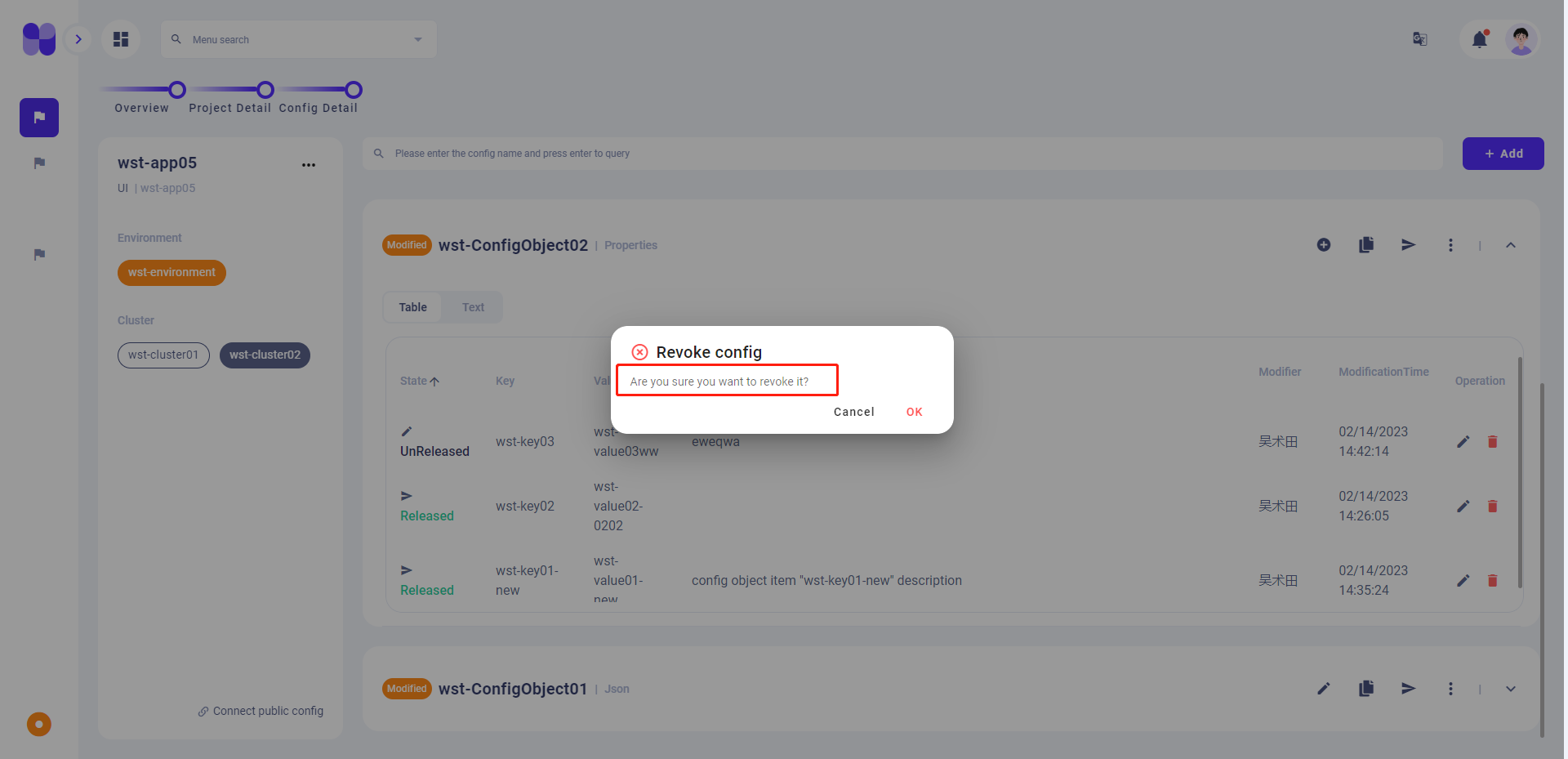1568x759 pixels.
Task: Select the highlighted flag sidebar item
Action: pyautogui.click(x=39, y=118)
